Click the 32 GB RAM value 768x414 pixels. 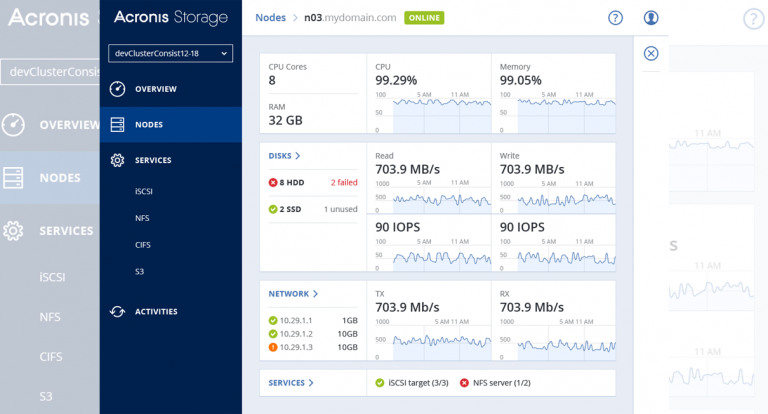click(286, 121)
